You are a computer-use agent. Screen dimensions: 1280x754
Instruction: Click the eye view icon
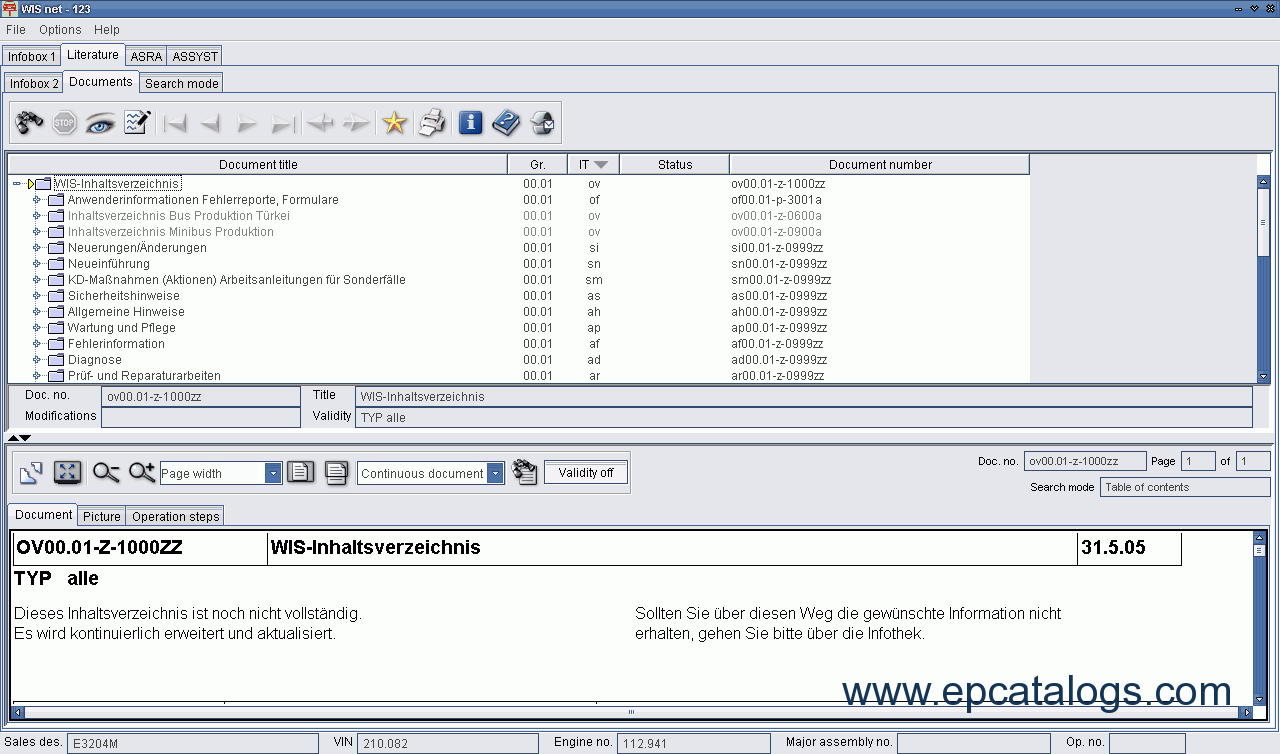[x=100, y=123]
